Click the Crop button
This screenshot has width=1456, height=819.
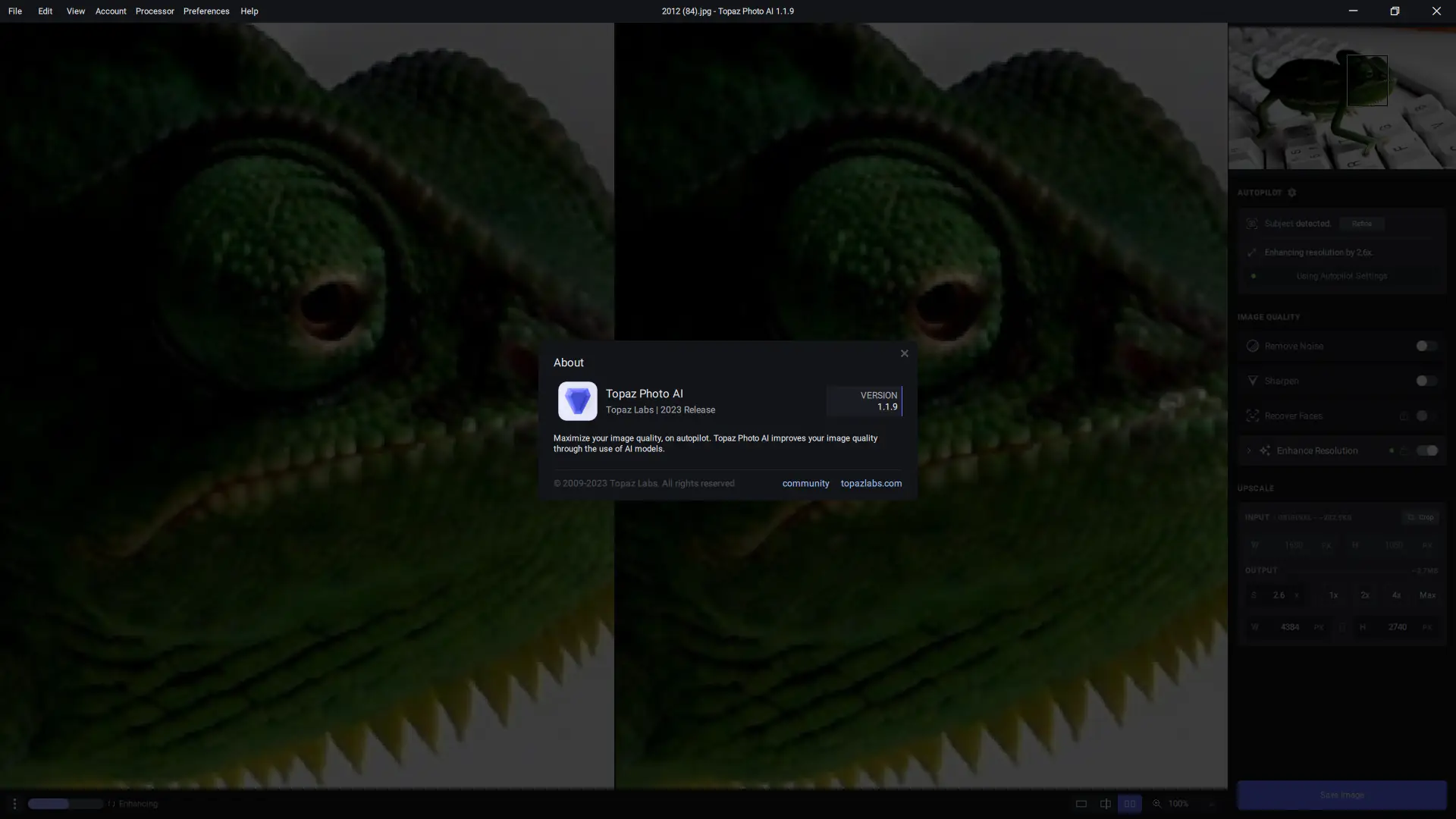(1420, 517)
